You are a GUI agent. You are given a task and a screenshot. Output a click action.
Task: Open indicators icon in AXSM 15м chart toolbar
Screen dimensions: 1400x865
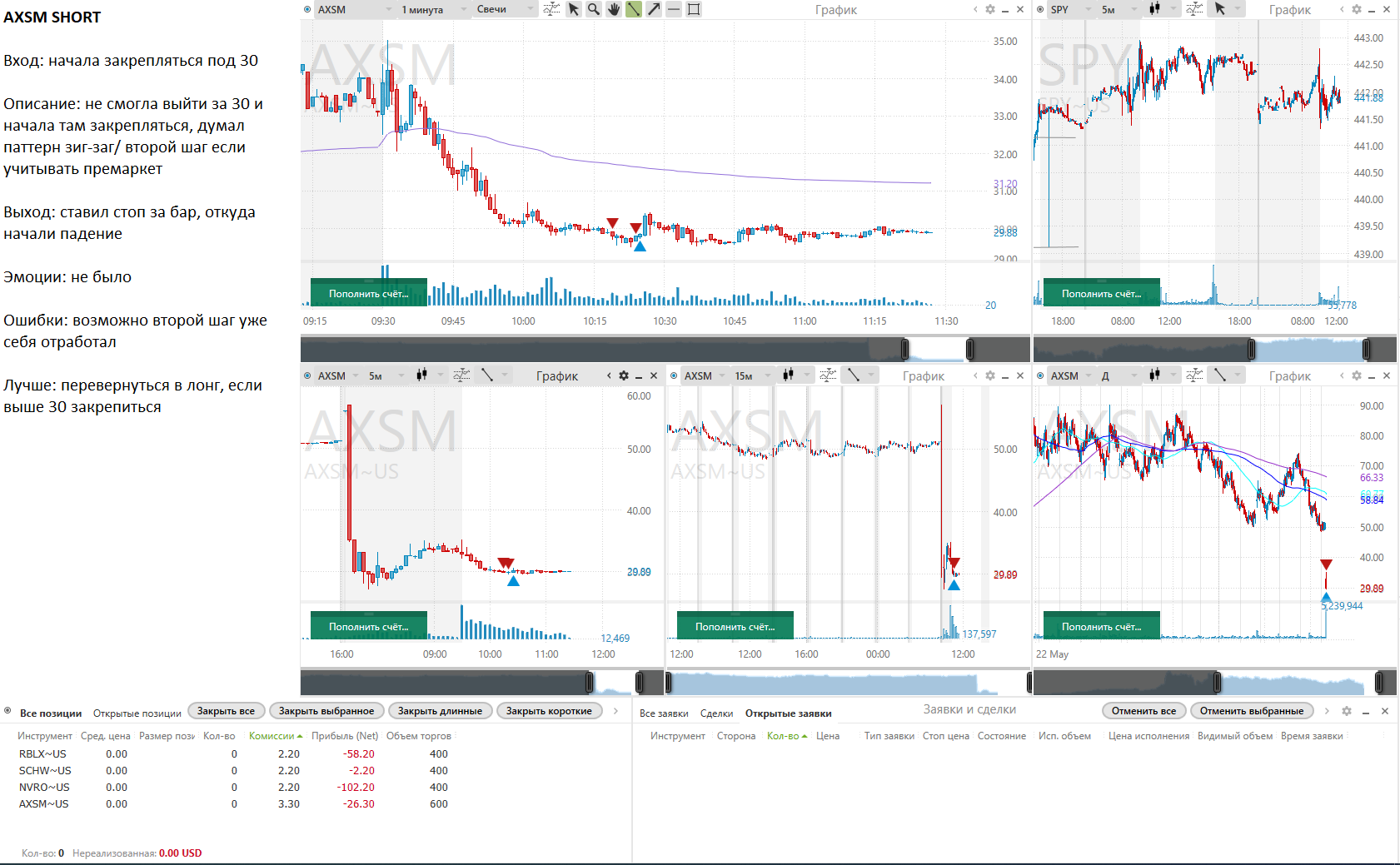click(x=828, y=375)
